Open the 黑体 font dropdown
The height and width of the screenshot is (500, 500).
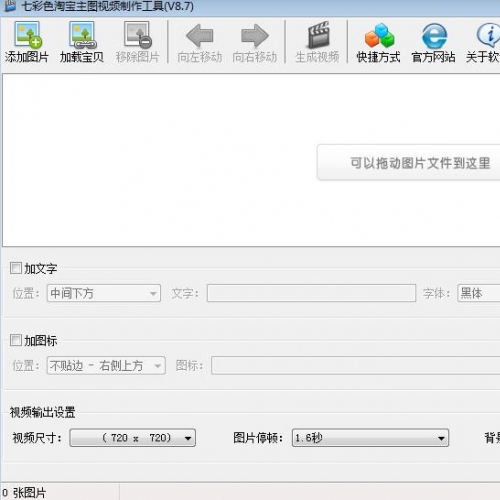[479, 293]
